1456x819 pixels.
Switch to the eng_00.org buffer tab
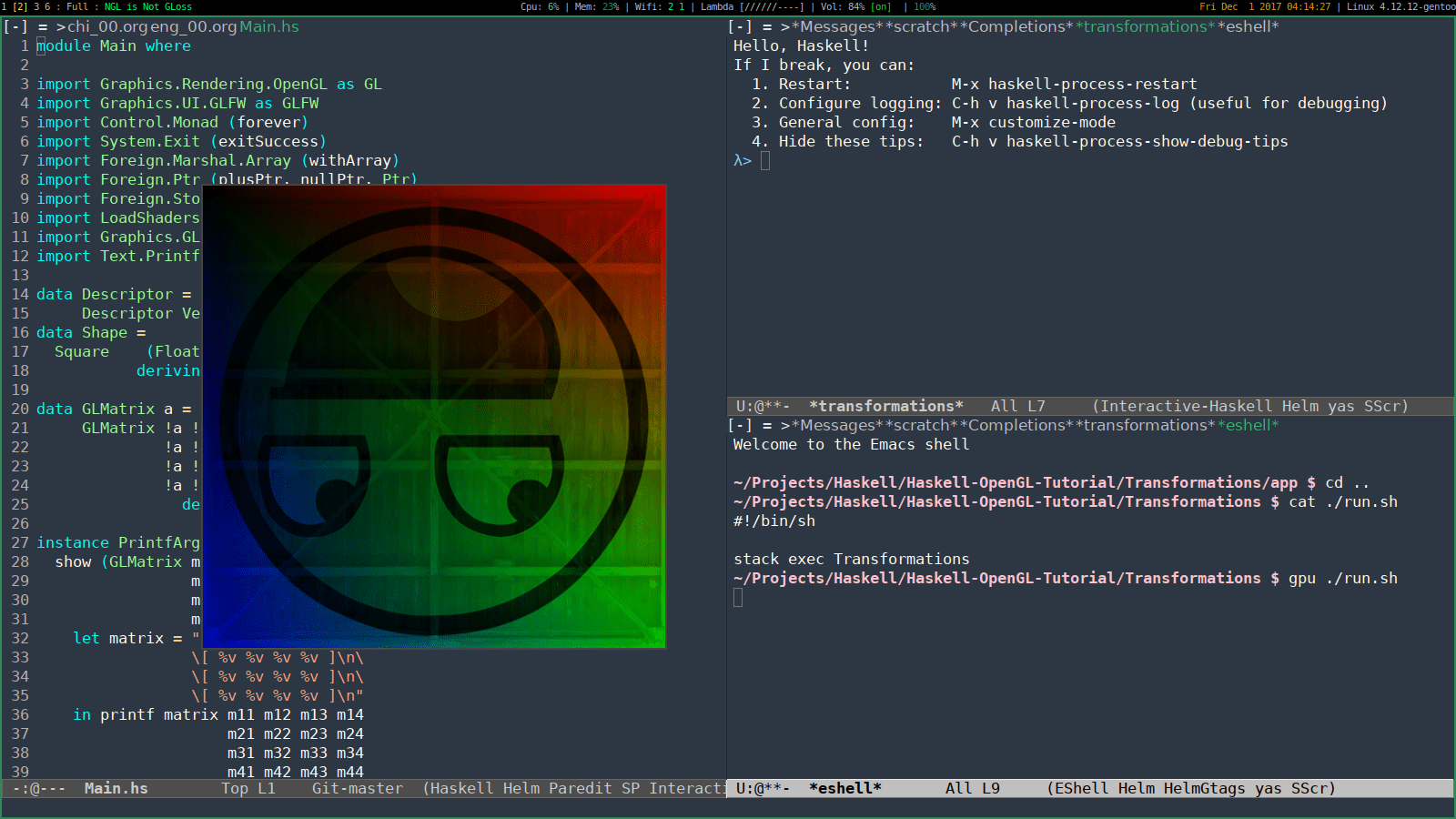click(x=191, y=26)
